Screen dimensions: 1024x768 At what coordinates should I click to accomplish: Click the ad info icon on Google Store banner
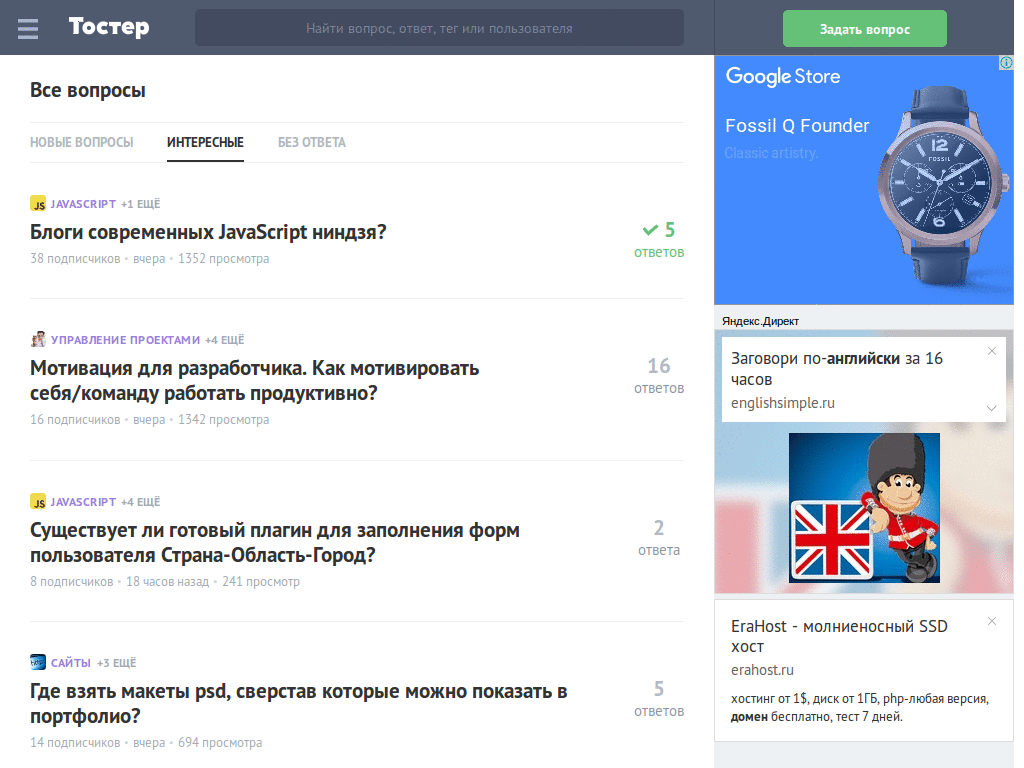click(x=1006, y=63)
